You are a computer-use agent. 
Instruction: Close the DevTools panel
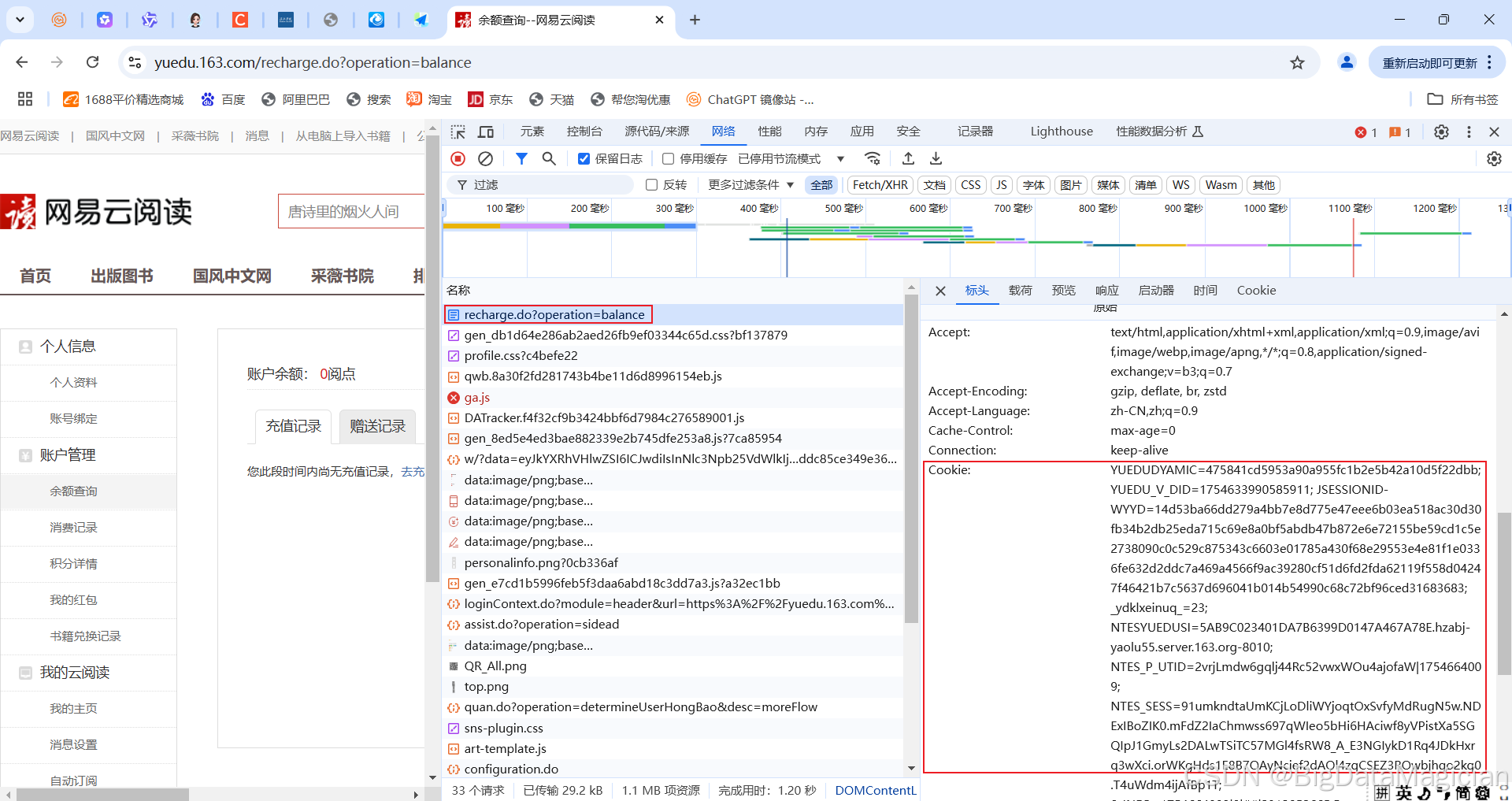(x=1494, y=132)
